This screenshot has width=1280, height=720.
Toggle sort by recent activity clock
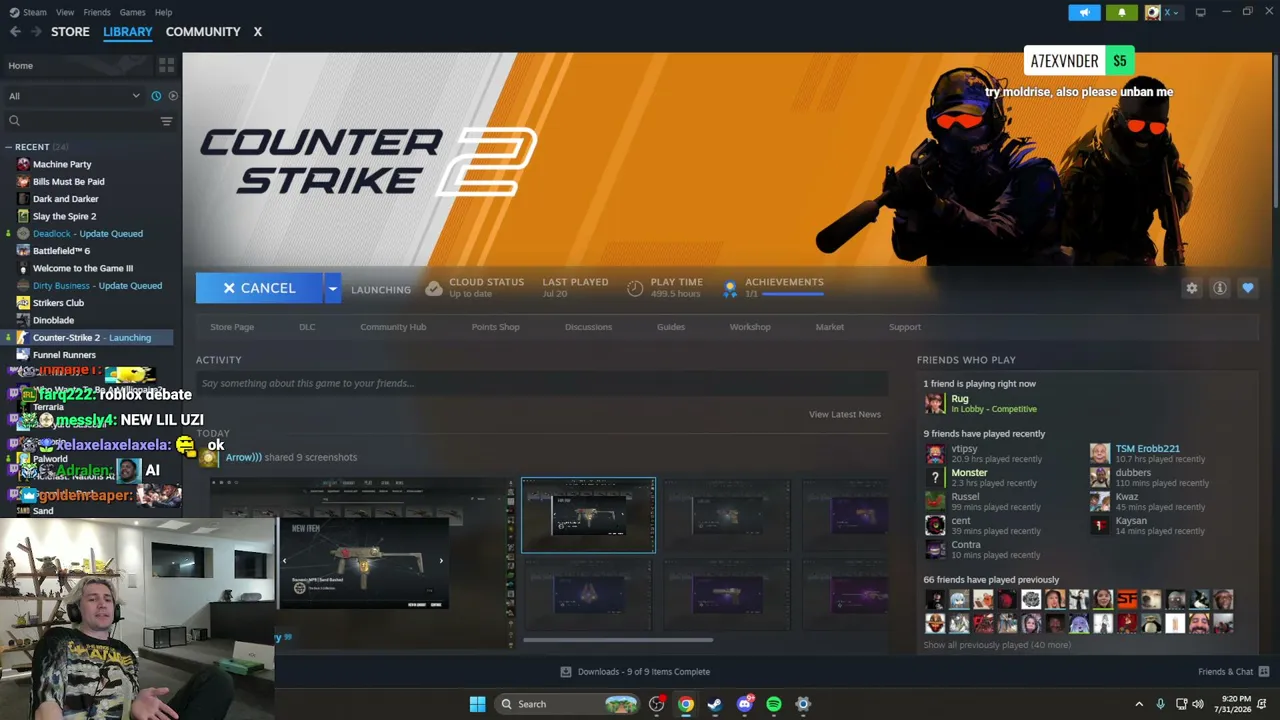156,96
